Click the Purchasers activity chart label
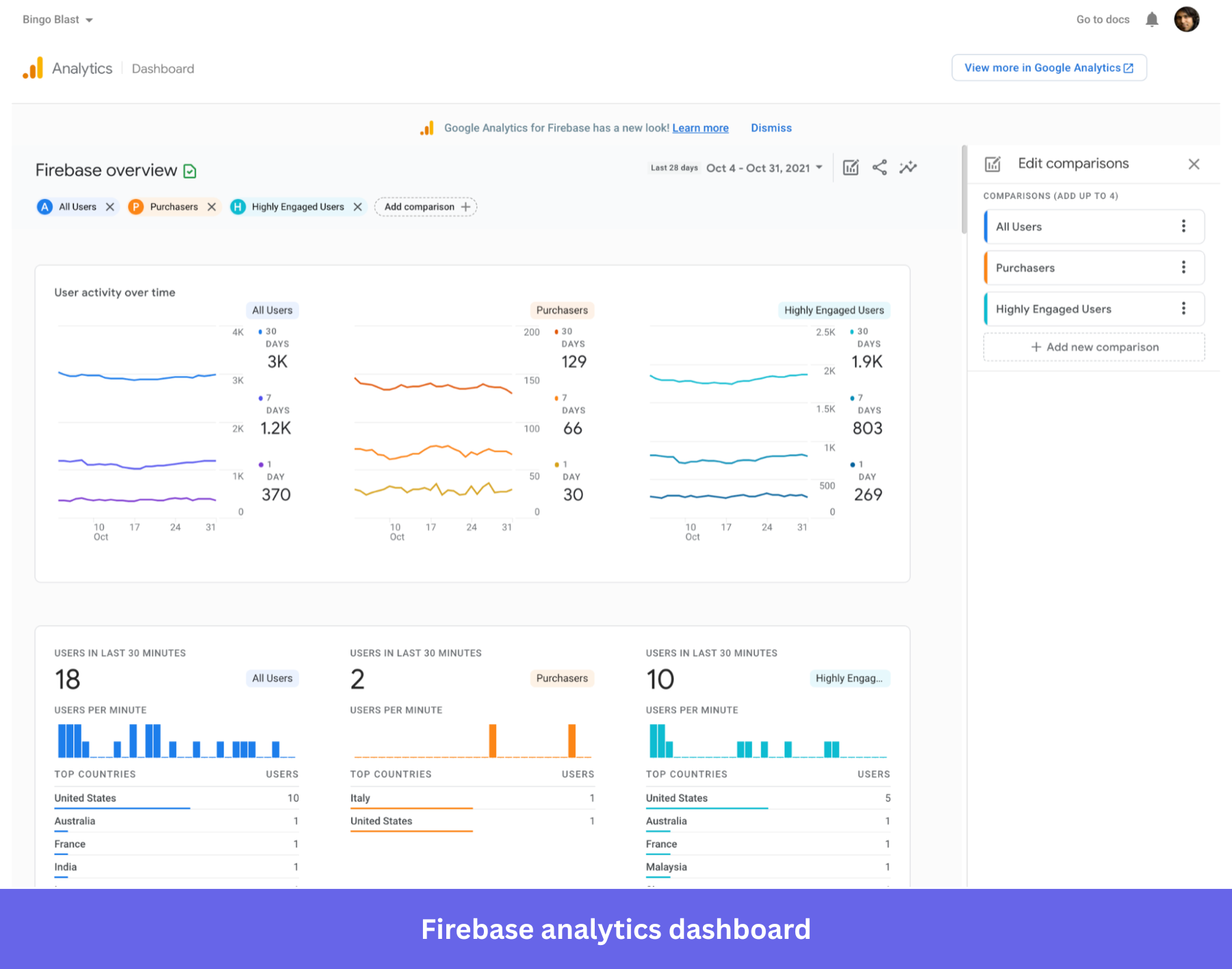 tap(562, 310)
